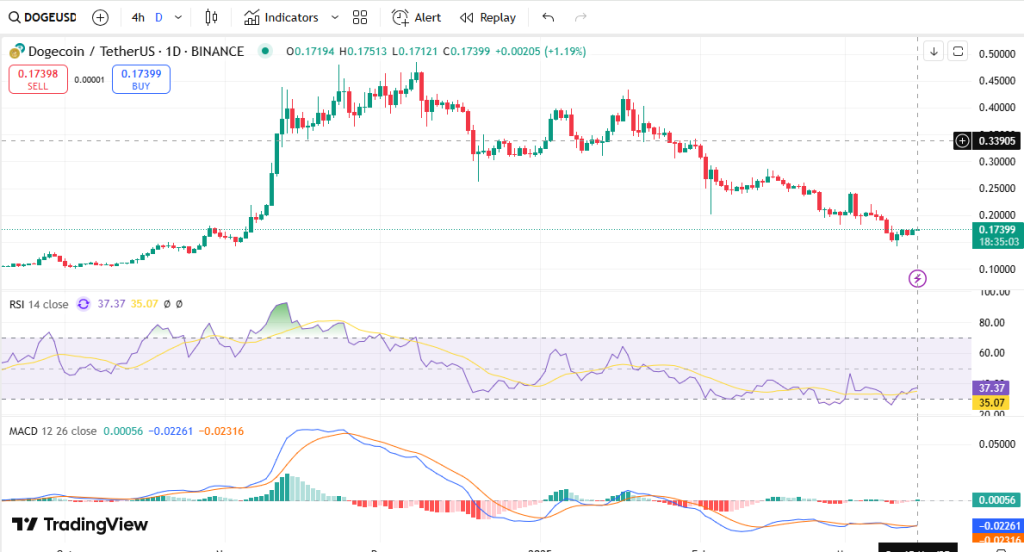Viewport: 1024px width, 552px height.
Task: Click the MACD histogram tag 0.00056
Action: [x=997, y=500]
